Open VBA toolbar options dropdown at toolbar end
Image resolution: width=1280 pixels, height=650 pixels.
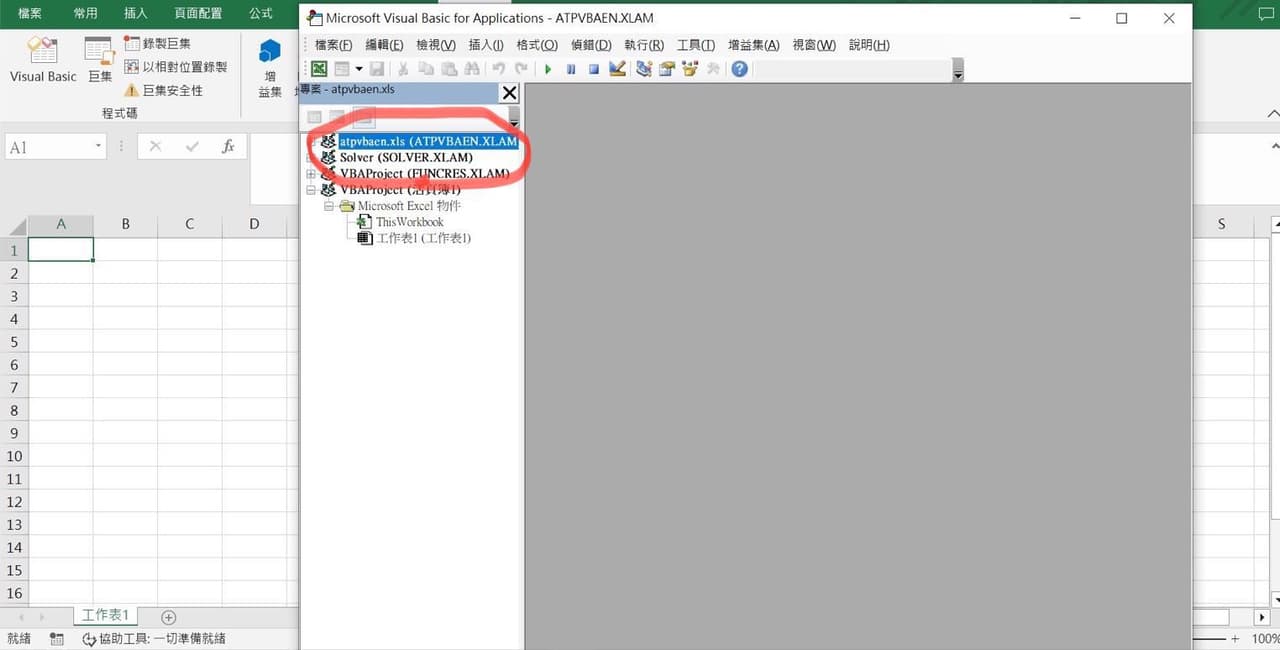click(958, 72)
